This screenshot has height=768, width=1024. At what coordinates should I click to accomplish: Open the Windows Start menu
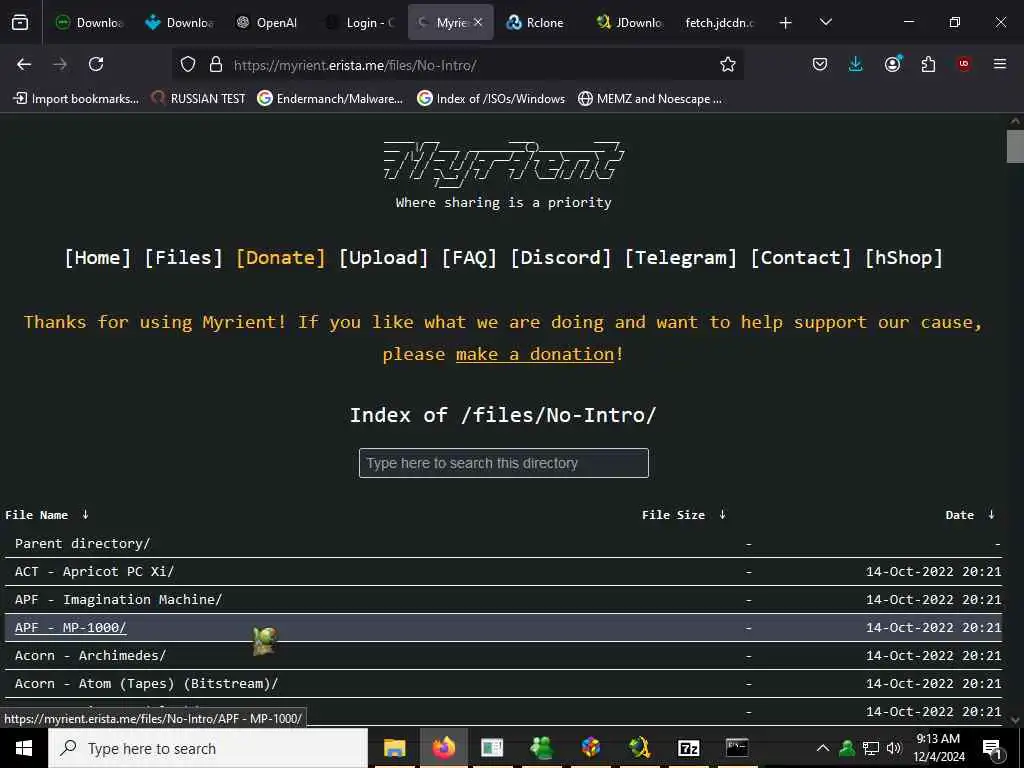(x=24, y=748)
